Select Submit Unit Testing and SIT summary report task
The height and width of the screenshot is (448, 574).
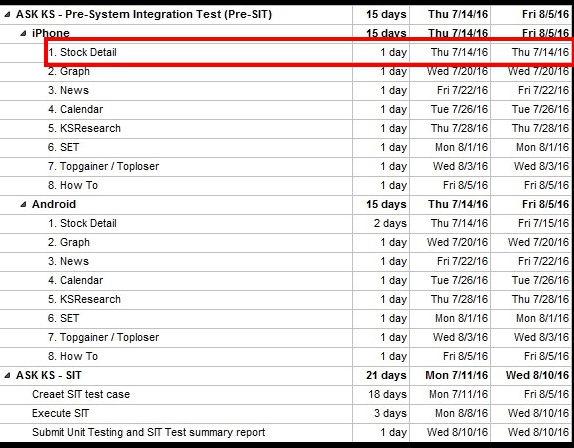tap(149, 433)
